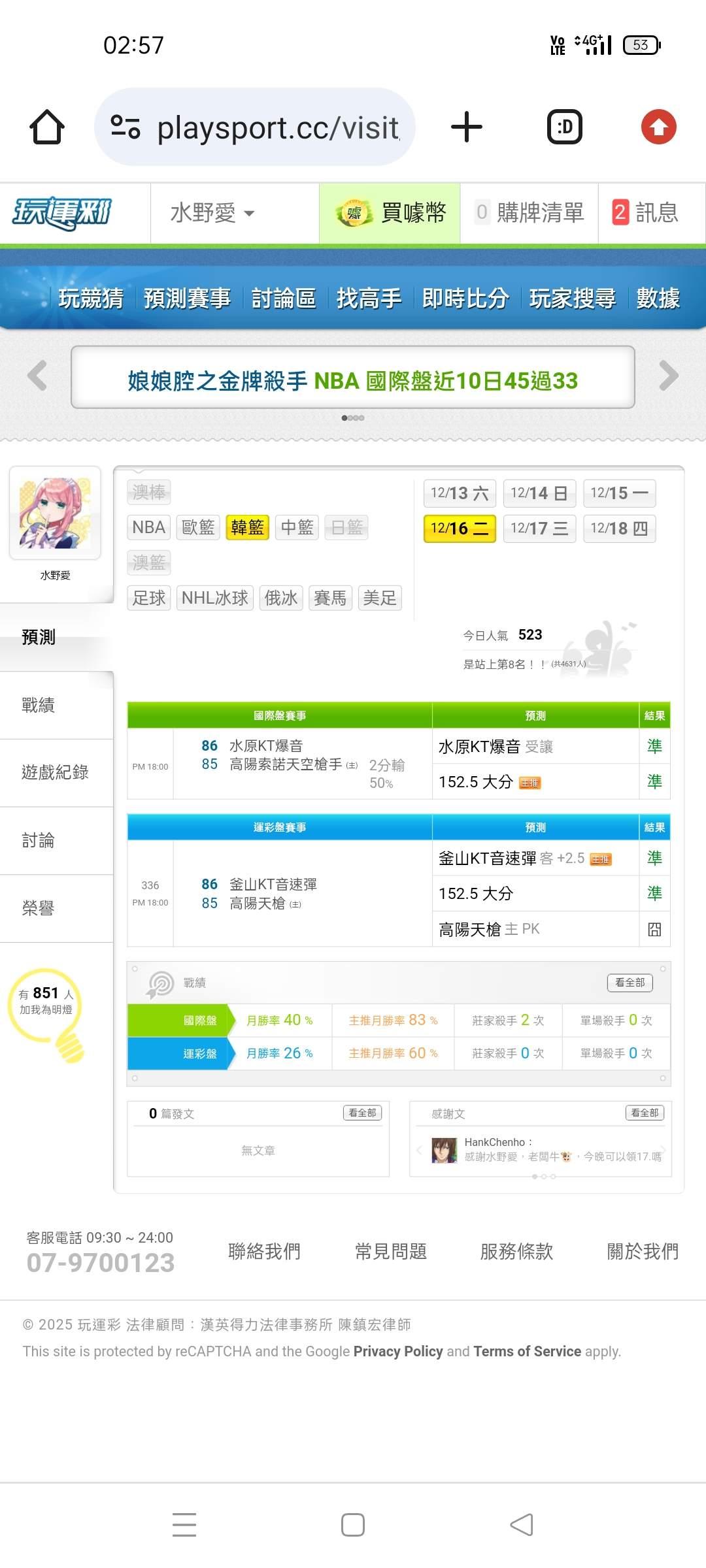Viewport: 706px width, 1568px height.
Task: Select the 賽馬 league filter
Action: pos(330,598)
